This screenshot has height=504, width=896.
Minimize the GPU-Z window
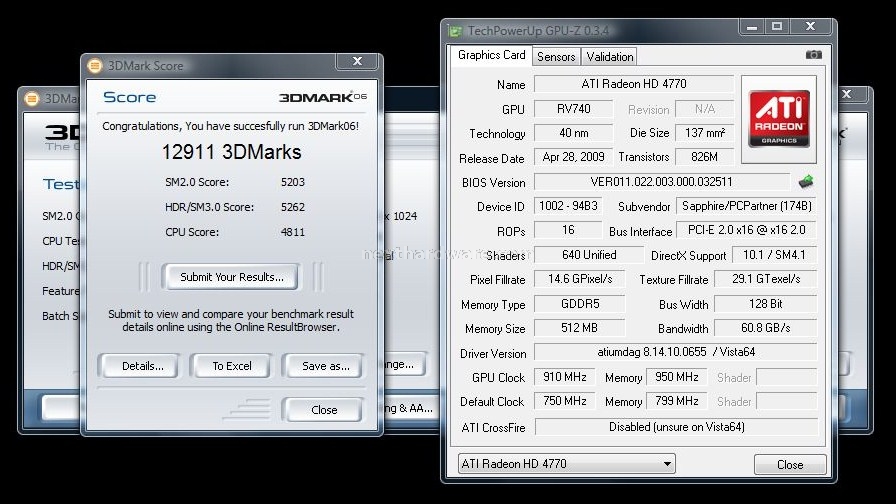[x=752, y=26]
